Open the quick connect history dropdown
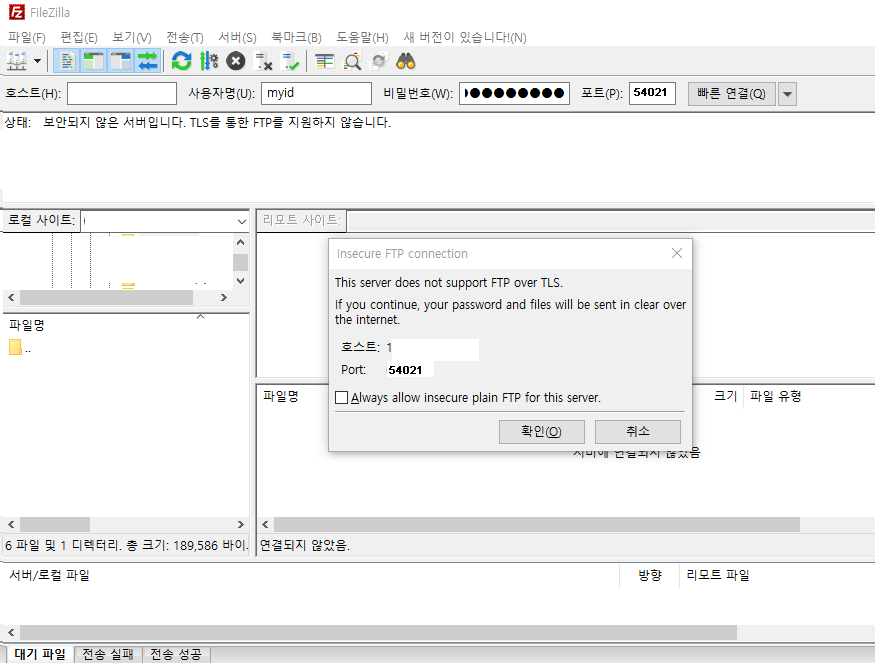The image size is (875, 663). pyautogui.click(x=788, y=94)
